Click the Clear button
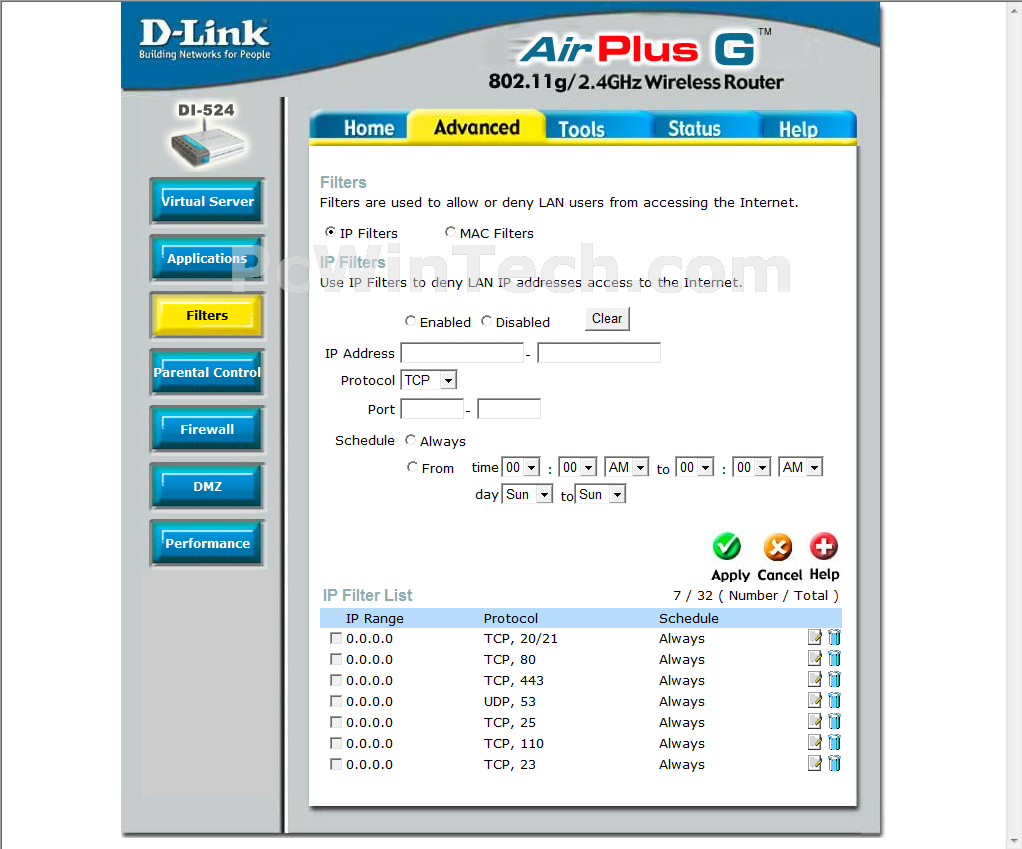 607,319
